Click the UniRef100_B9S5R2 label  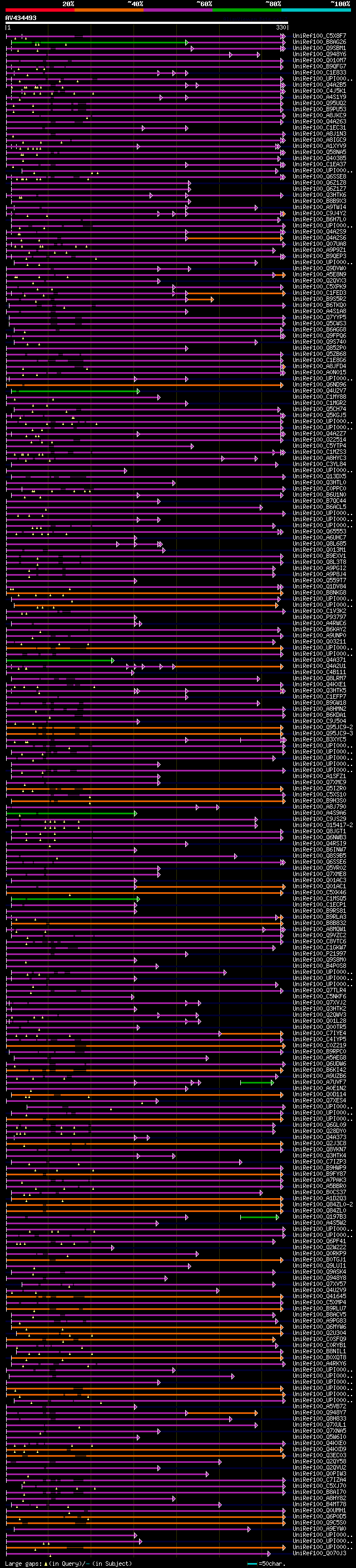point(319,299)
